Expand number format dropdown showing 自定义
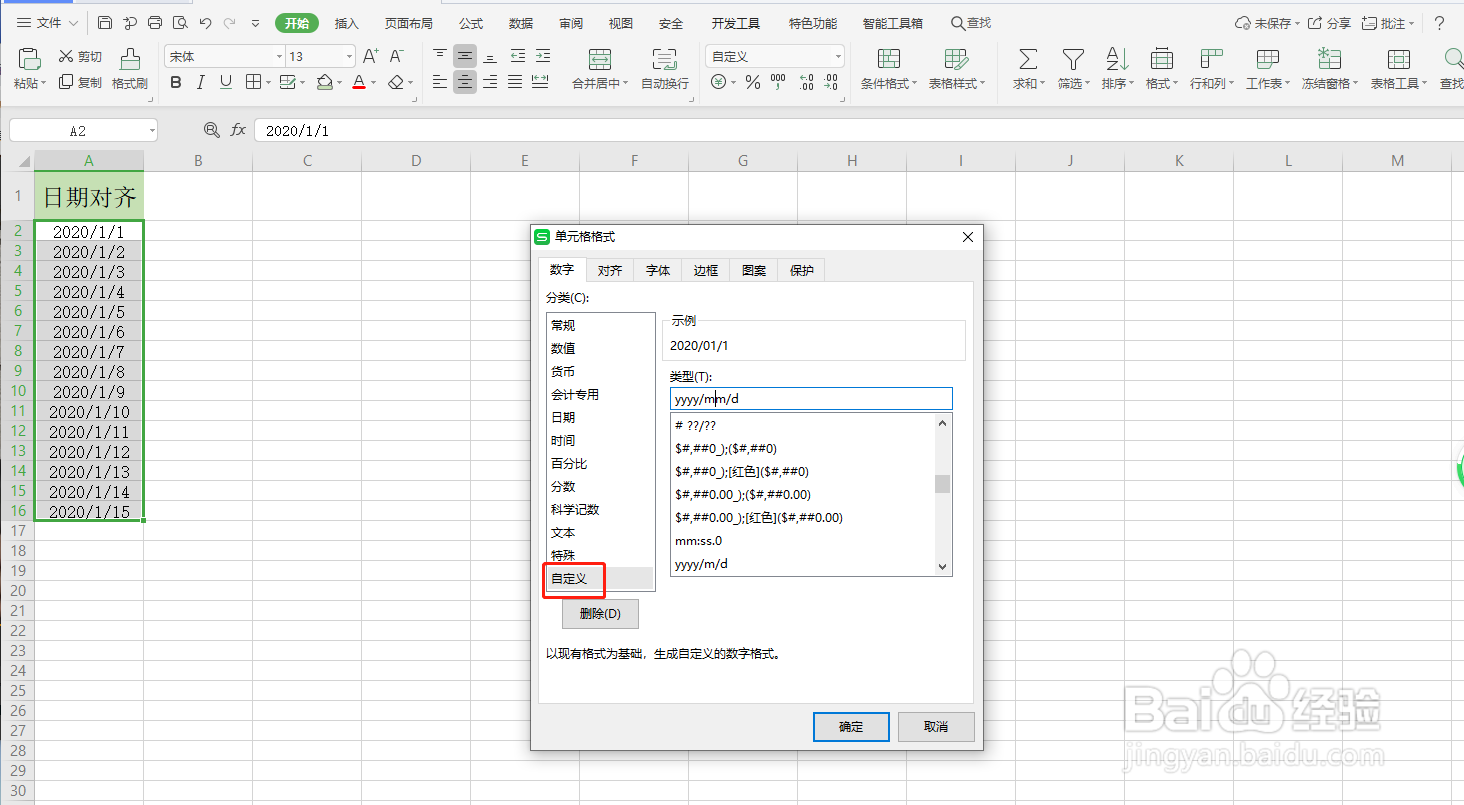The image size is (1464, 805). tap(838, 57)
